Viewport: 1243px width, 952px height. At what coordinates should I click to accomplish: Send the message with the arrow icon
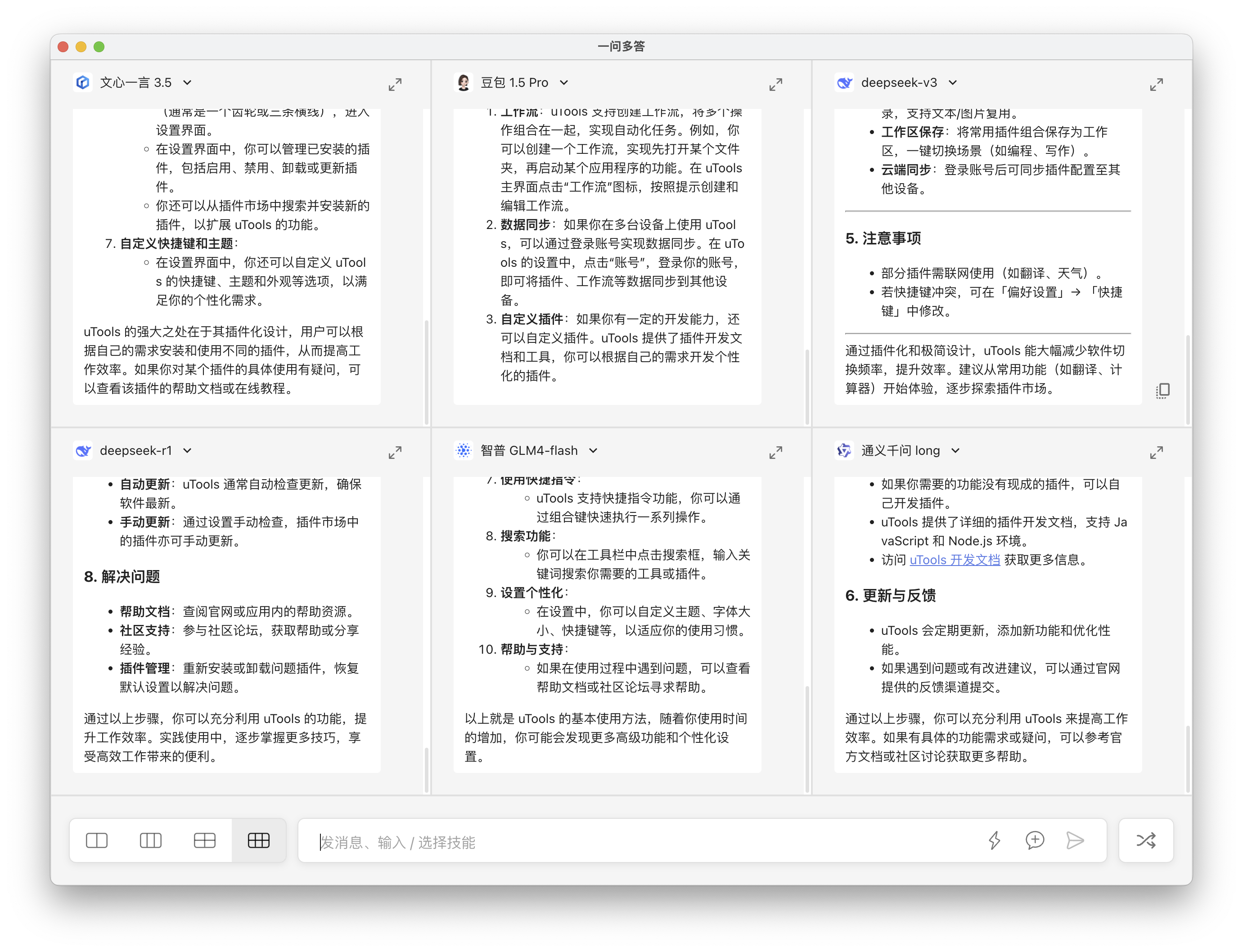point(1075,840)
